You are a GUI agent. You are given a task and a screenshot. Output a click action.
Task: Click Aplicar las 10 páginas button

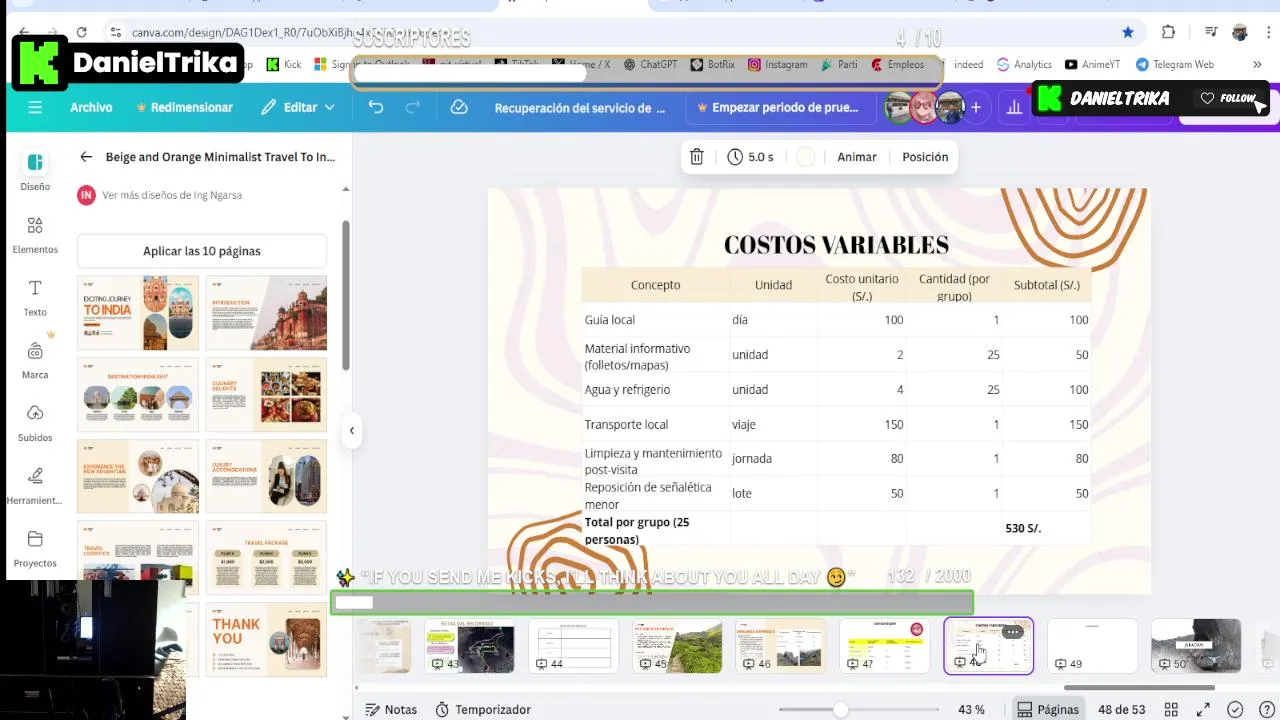202,251
